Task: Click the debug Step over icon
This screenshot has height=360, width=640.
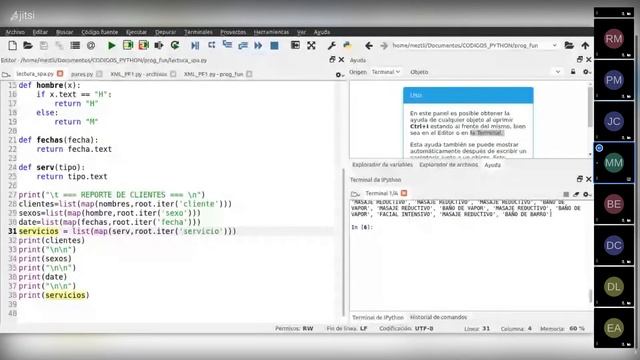Action: [x=211, y=45]
